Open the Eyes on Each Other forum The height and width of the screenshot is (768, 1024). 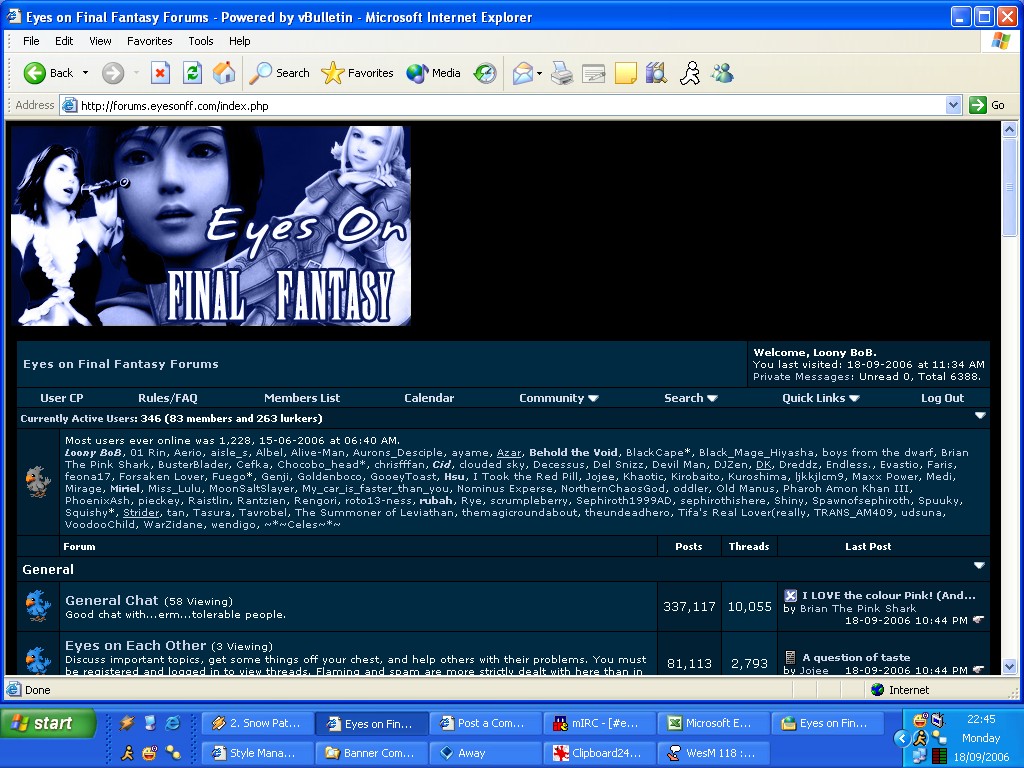(x=135, y=645)
